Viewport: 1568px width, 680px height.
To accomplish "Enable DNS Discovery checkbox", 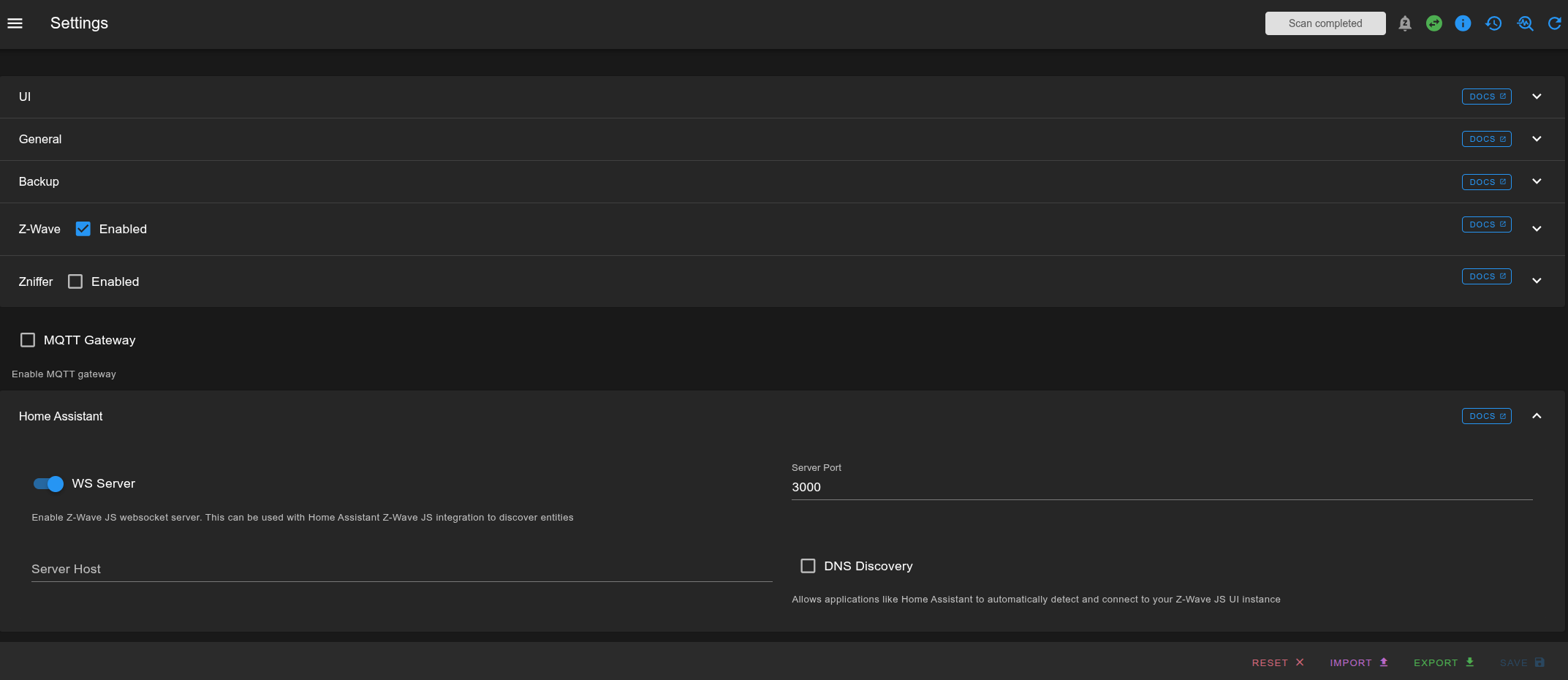I will 808,566.
